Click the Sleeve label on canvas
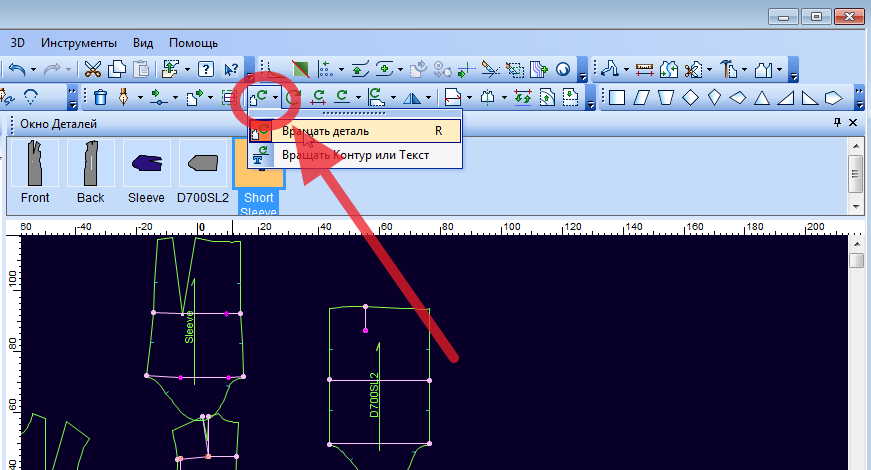Screen dimensions: 871x470 click(x=189, y=327)
